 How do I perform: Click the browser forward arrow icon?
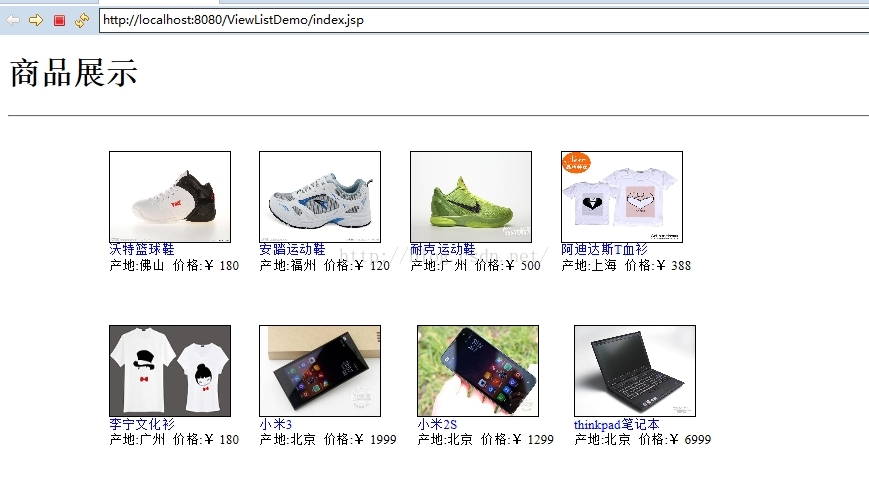36,21
